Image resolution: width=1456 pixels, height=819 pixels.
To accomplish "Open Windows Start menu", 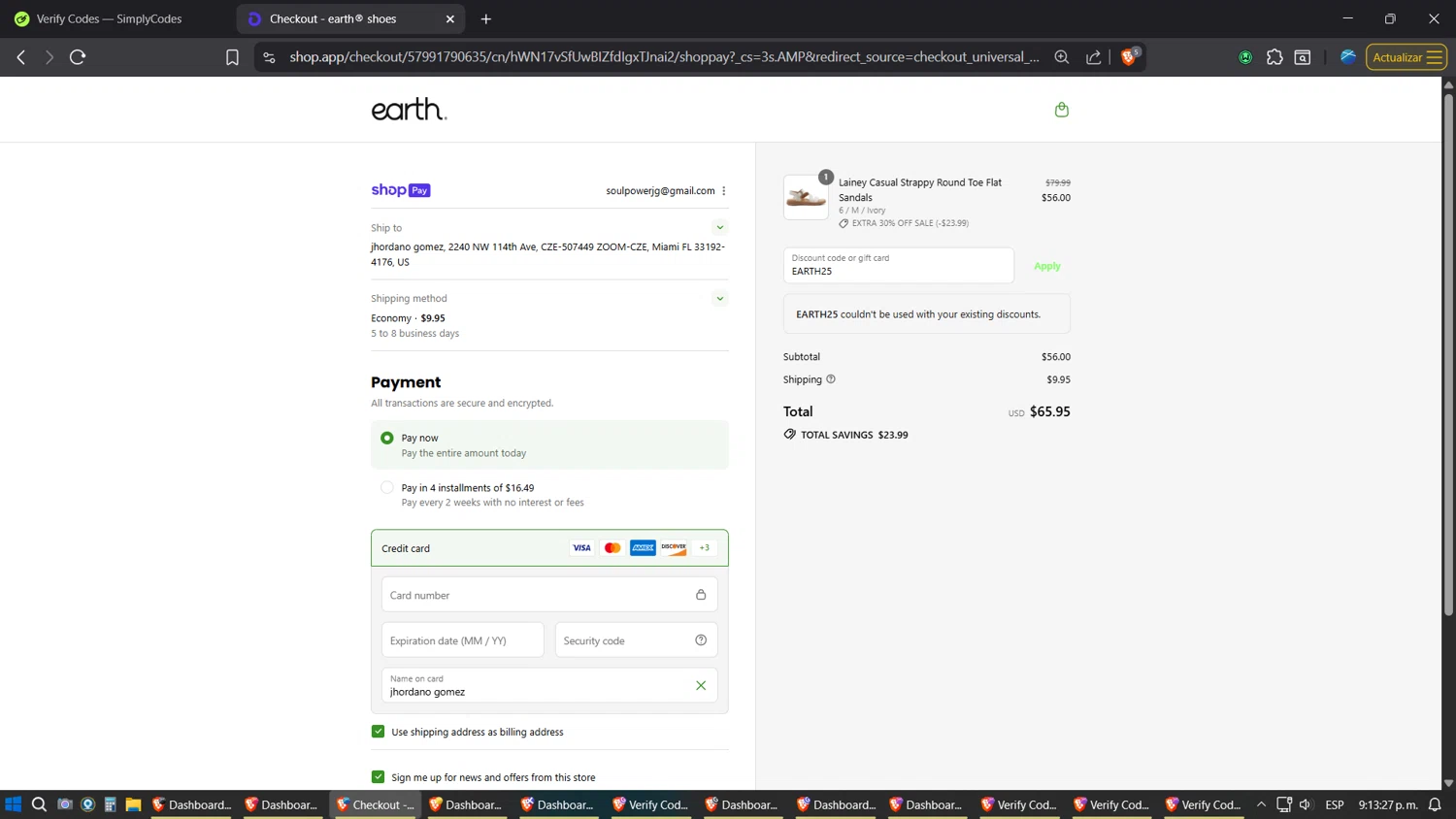I will pyautogui.click(x=14, y=804).
